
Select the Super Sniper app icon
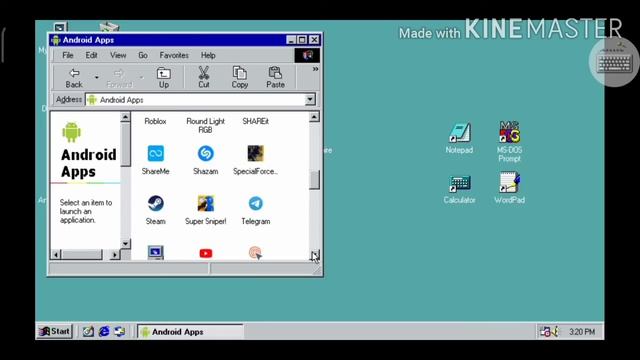(206, 204)
